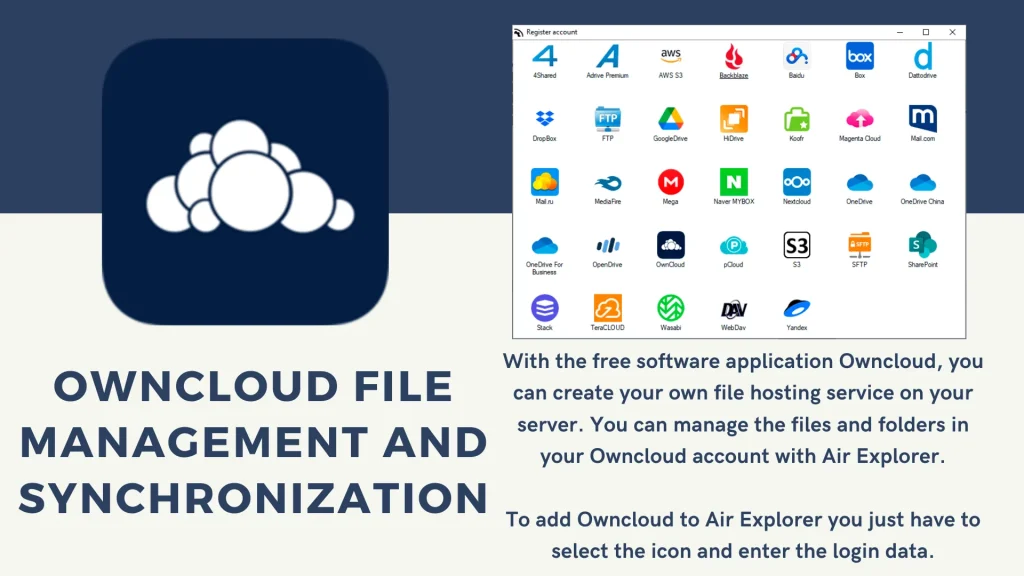
Task: Select the Mega cloud icon
Action: tap(670, 182)
